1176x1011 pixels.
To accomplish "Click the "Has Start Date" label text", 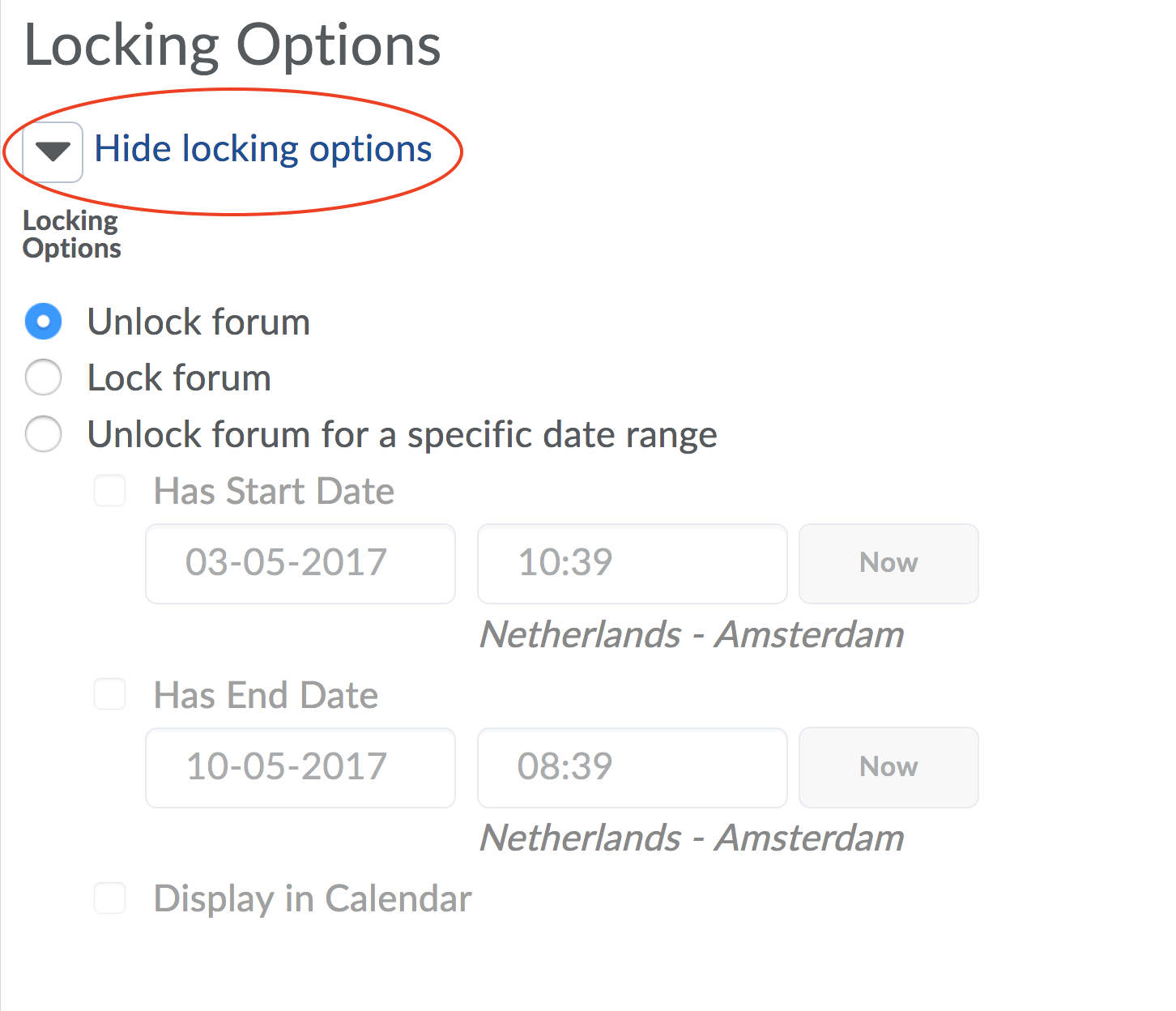I will coord(274,492).
